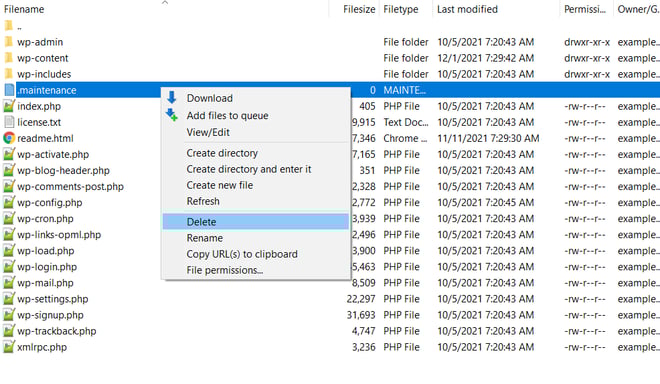Click the 11/11/2021 7:29:30 AM date
Viewport: 660px width, 384px height.
(488, 138)
